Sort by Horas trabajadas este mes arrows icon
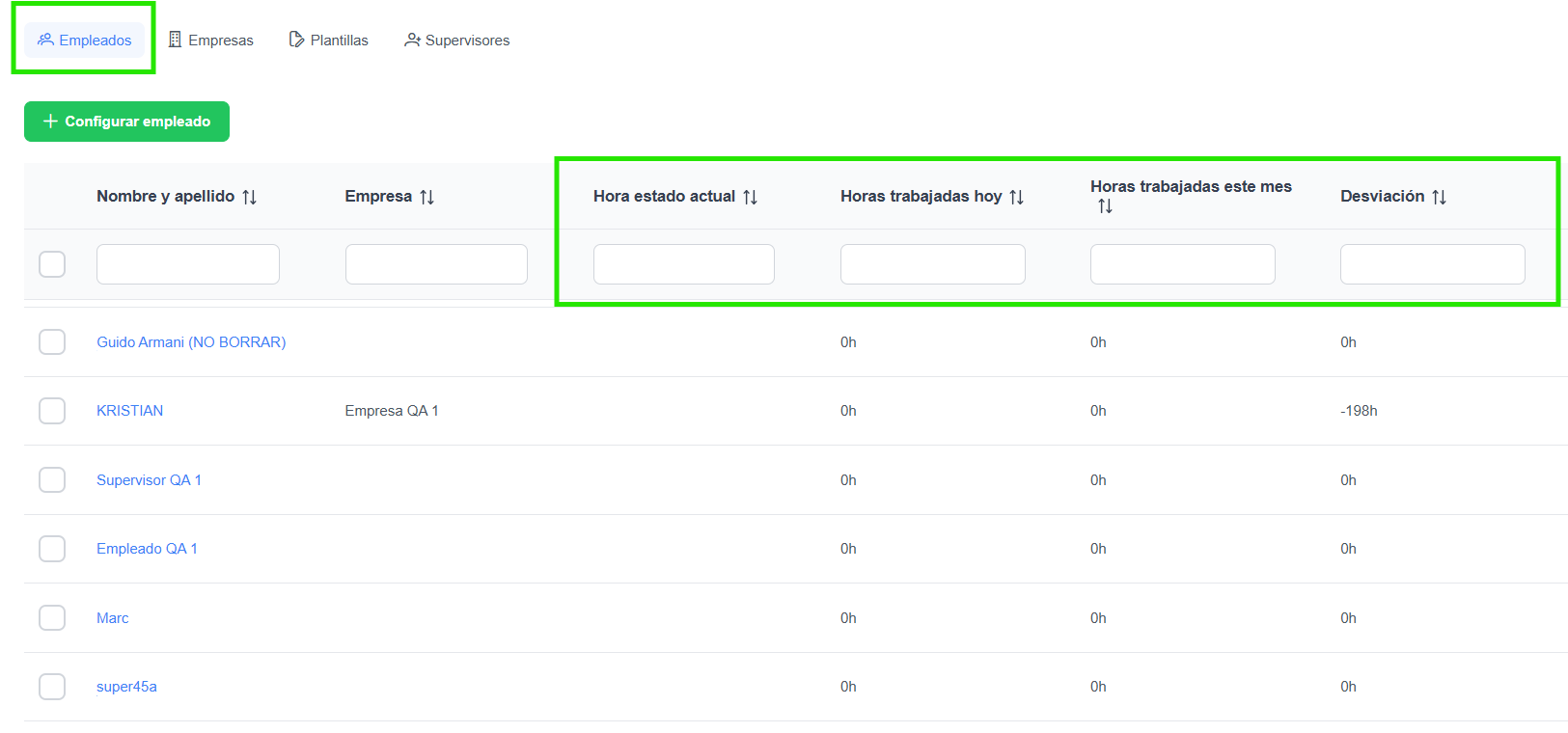1568x733 pixels. (x=1106, y=206)
